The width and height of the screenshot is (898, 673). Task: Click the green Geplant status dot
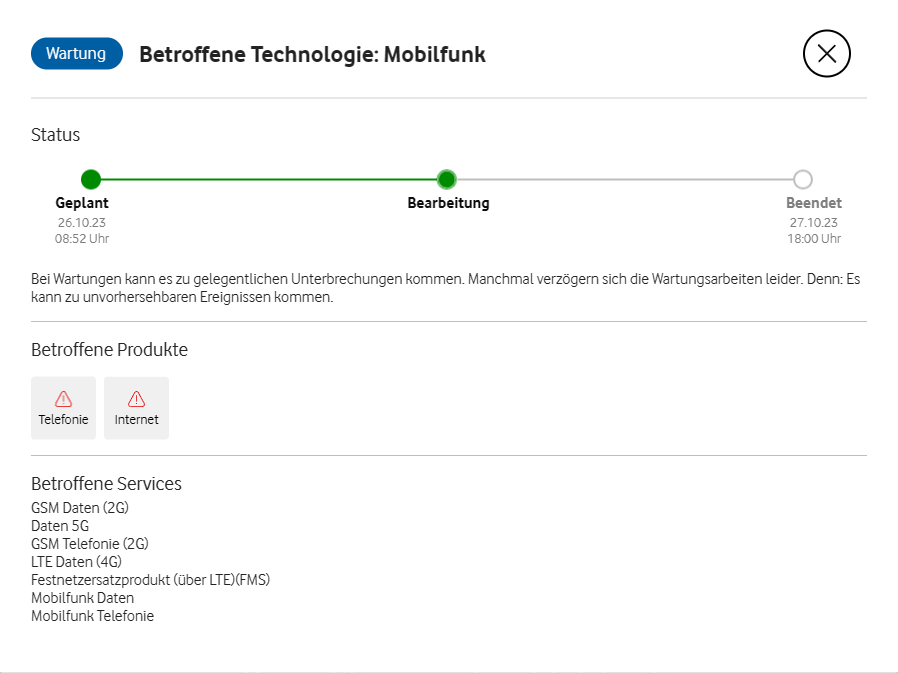(x=91, y=180)
